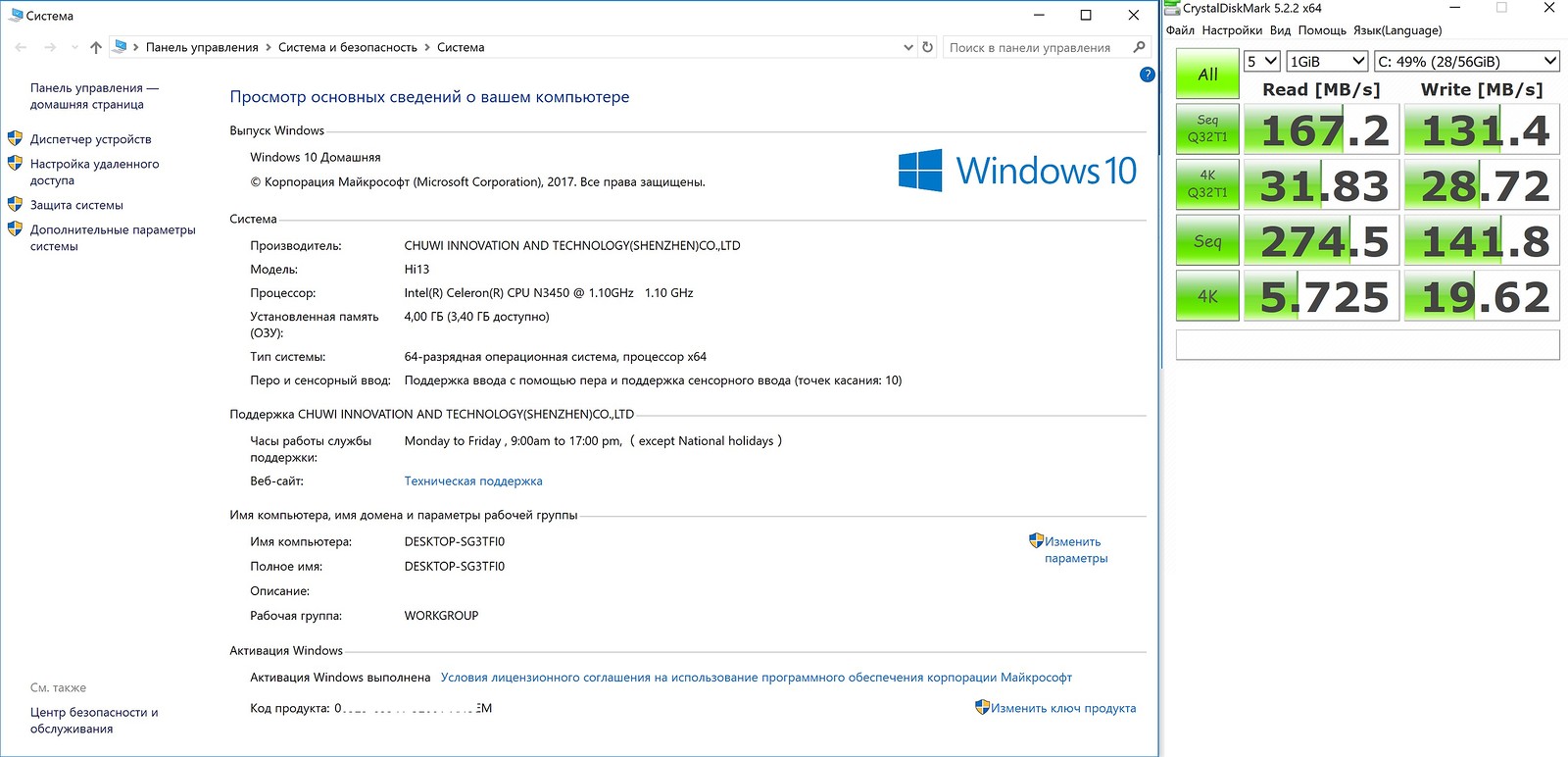Click Изменить параметры link
This screenshot has width=1568, height=757.
tap(1076, 549)
